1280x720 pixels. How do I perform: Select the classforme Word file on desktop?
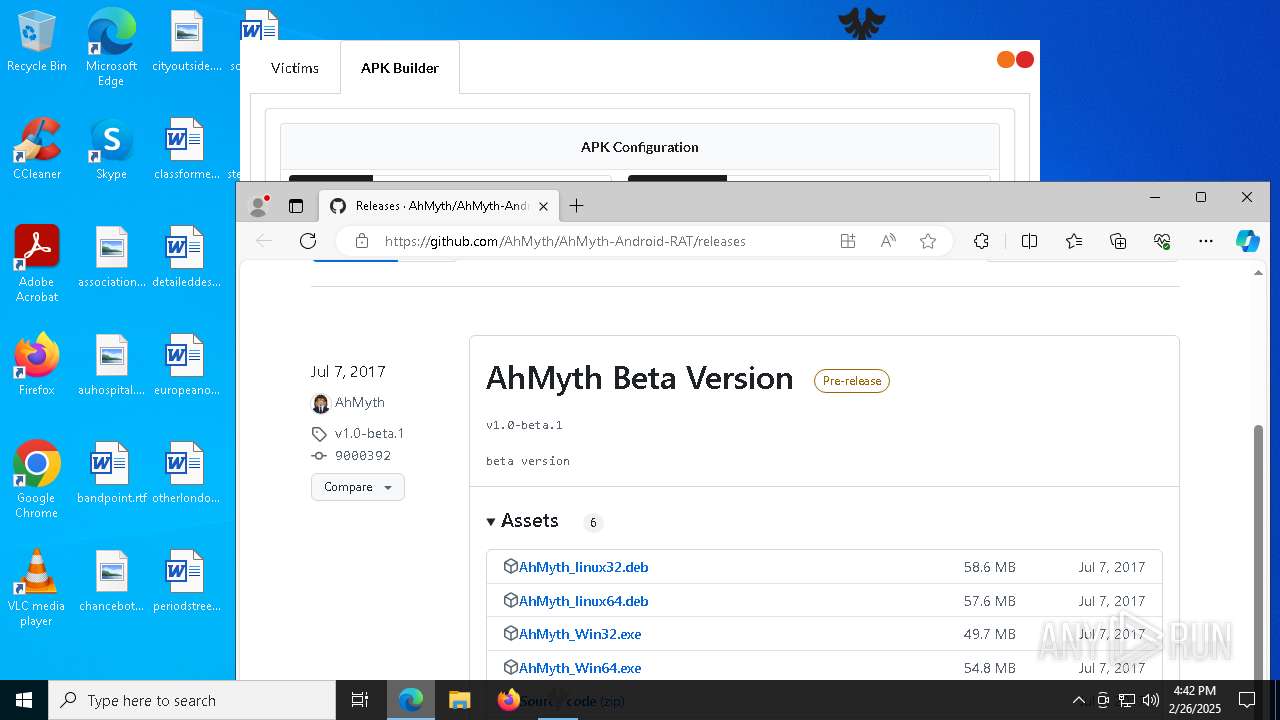[187, 149]
